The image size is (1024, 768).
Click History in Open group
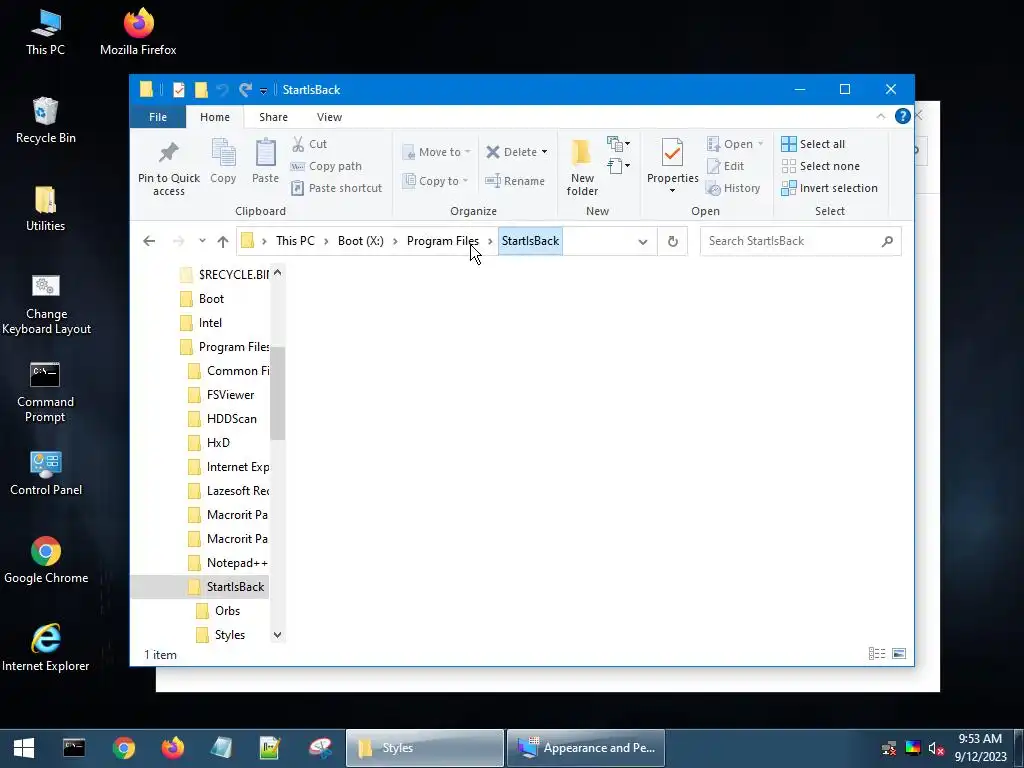pyautogui.click(x=733, y=188)
